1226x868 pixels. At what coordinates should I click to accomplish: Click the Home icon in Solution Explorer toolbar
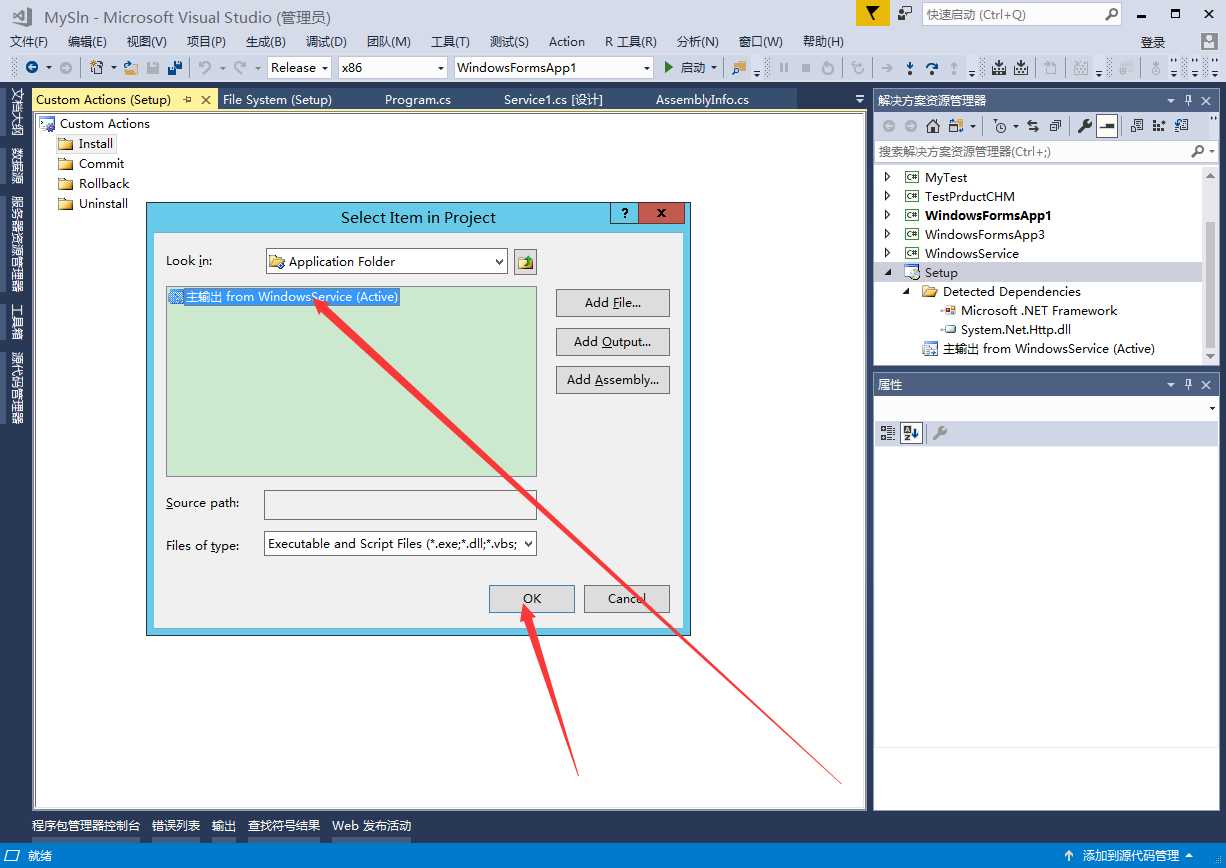point(932,126)
